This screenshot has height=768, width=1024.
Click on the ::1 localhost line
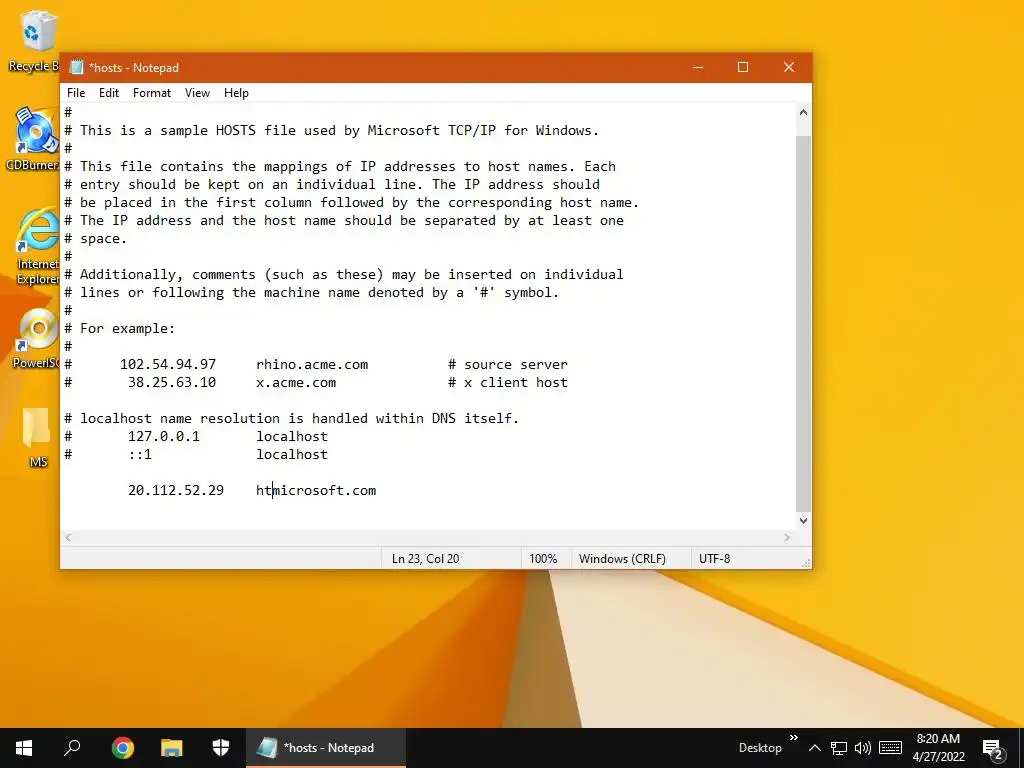[196, 455]
